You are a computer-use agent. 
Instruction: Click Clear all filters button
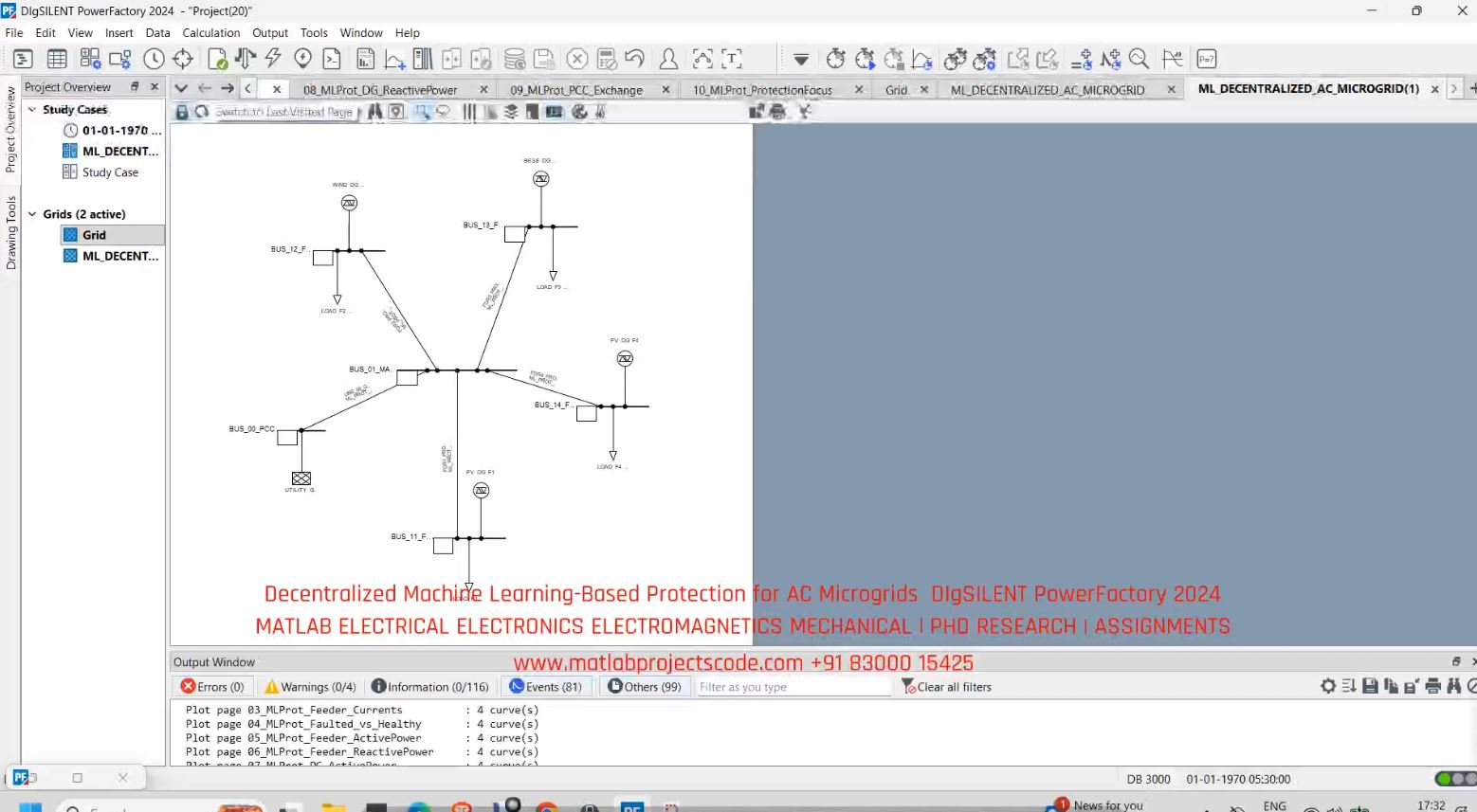coord(946,687)
